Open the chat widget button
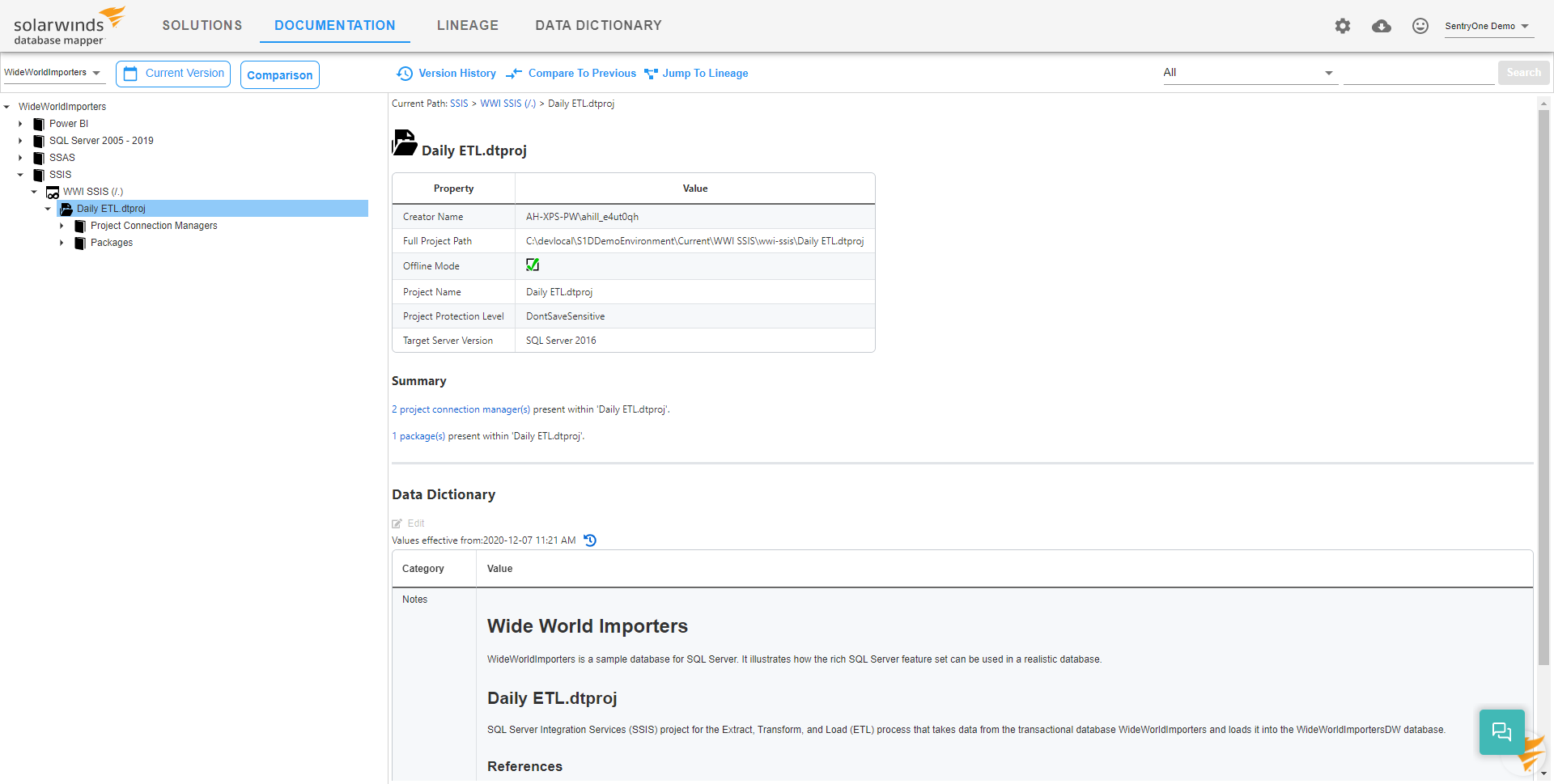This screenshot has width=1554, height=784. [x=1502, y=732]
